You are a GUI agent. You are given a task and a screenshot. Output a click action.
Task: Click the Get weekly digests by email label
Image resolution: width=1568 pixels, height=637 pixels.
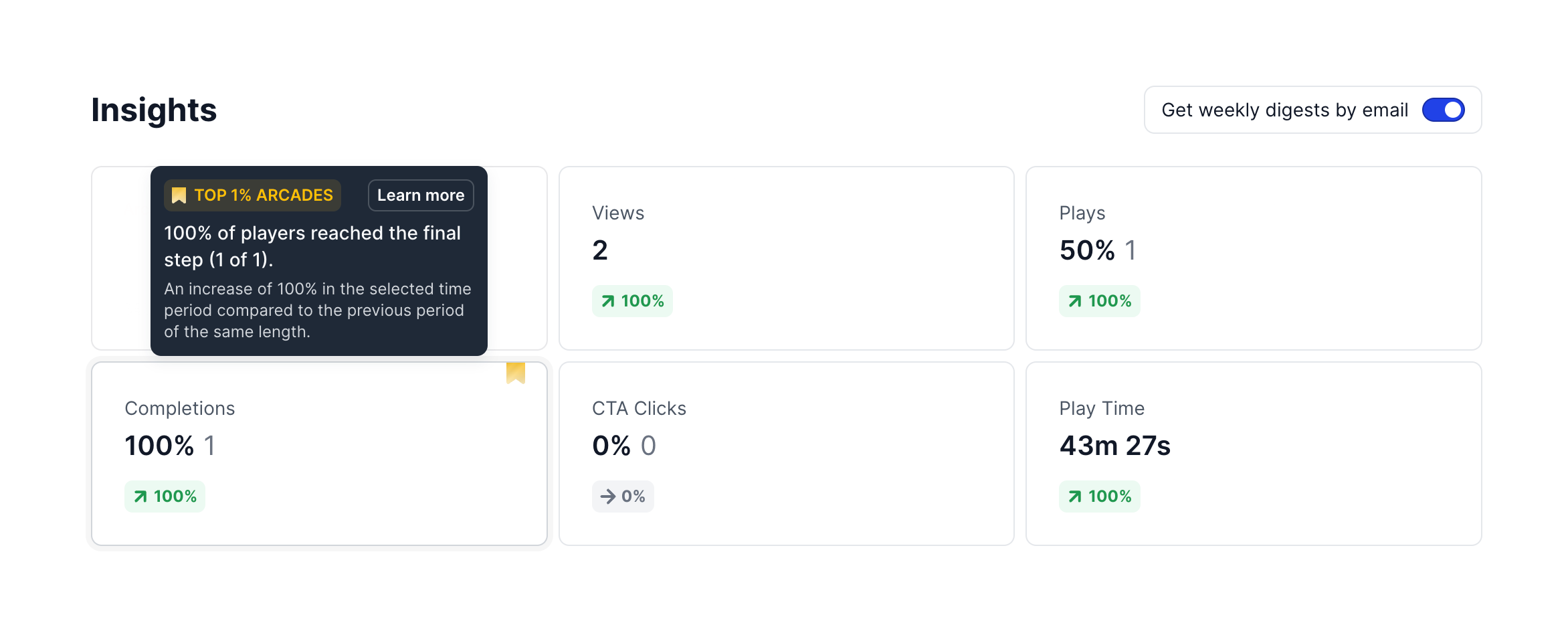pos(1284,110)
